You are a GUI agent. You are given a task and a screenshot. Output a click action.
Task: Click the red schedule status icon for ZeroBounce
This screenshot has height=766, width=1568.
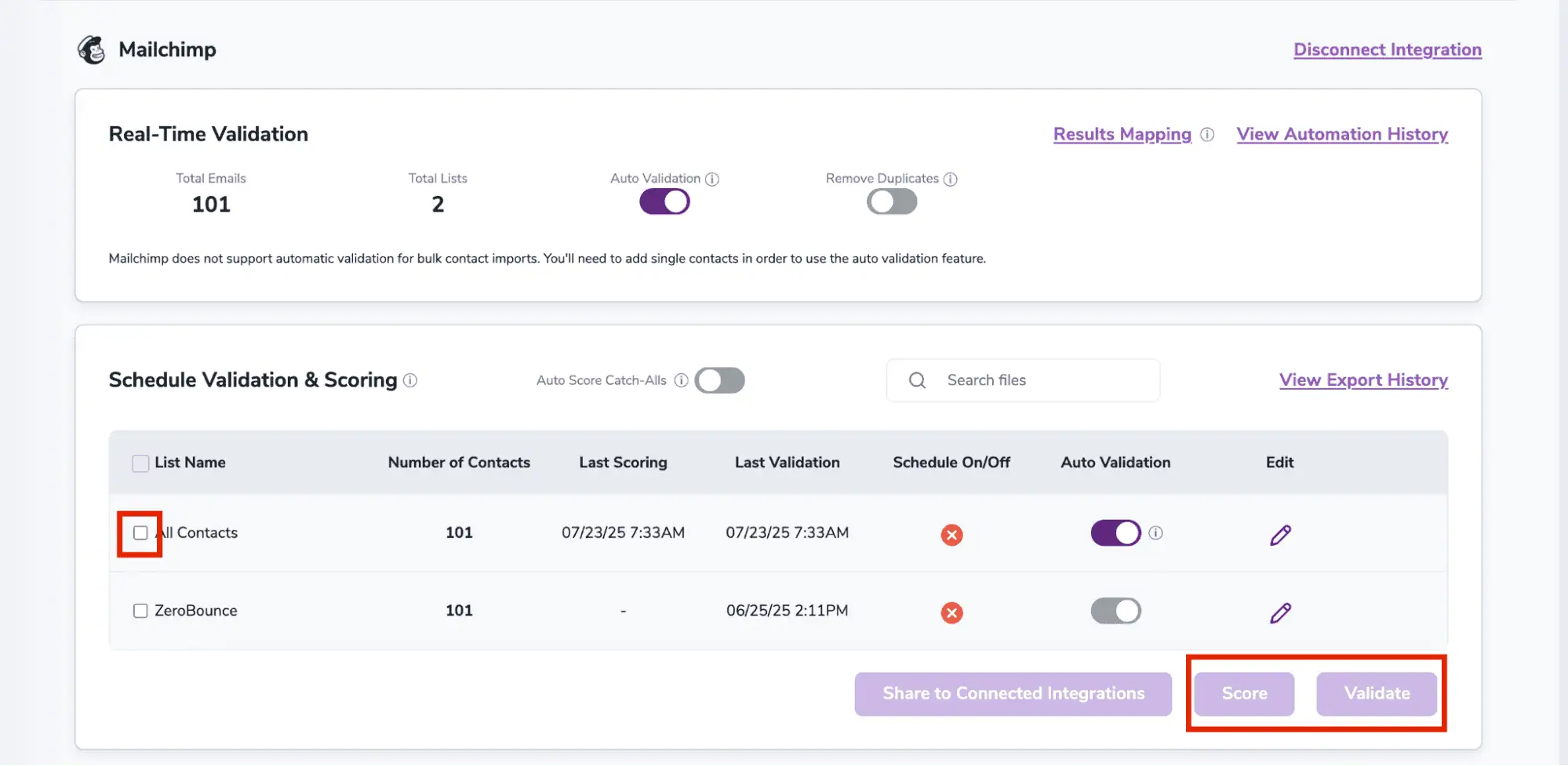coord(951,612)
